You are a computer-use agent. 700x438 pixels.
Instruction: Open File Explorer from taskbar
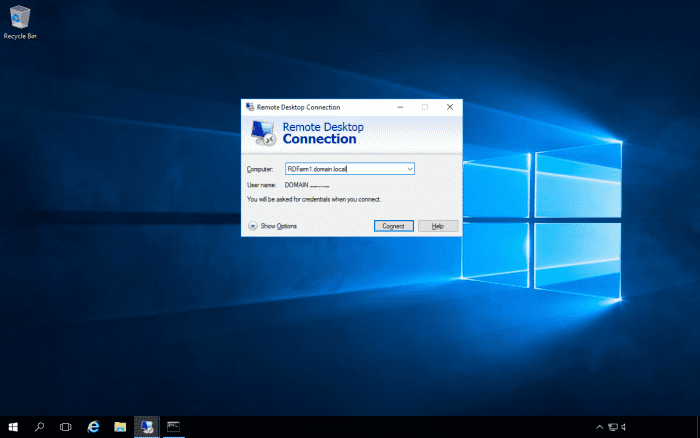tap(120, 427)
